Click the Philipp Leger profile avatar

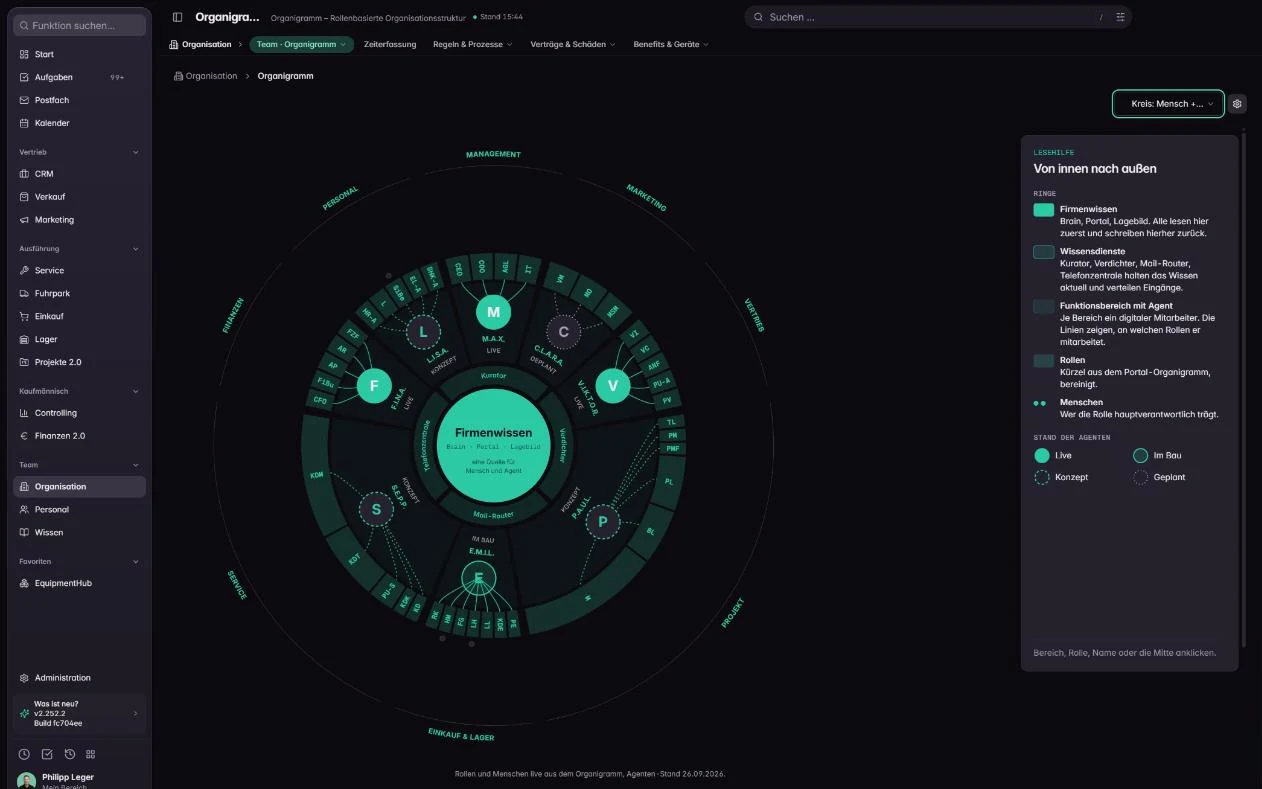pos(26,781)
